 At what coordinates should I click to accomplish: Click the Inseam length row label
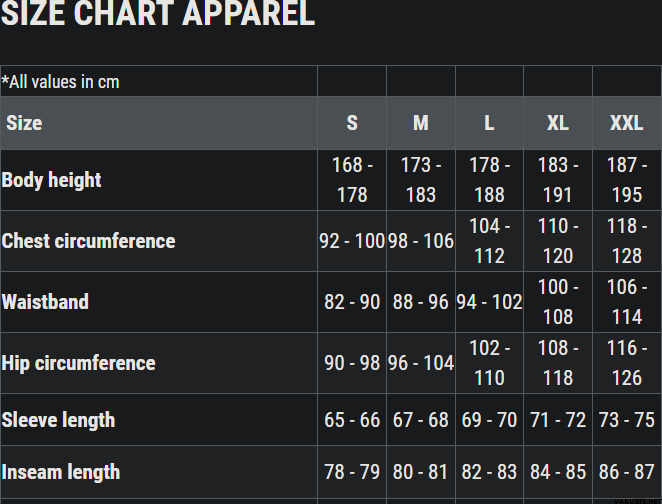pyautogui.click(x=61, y=472)
